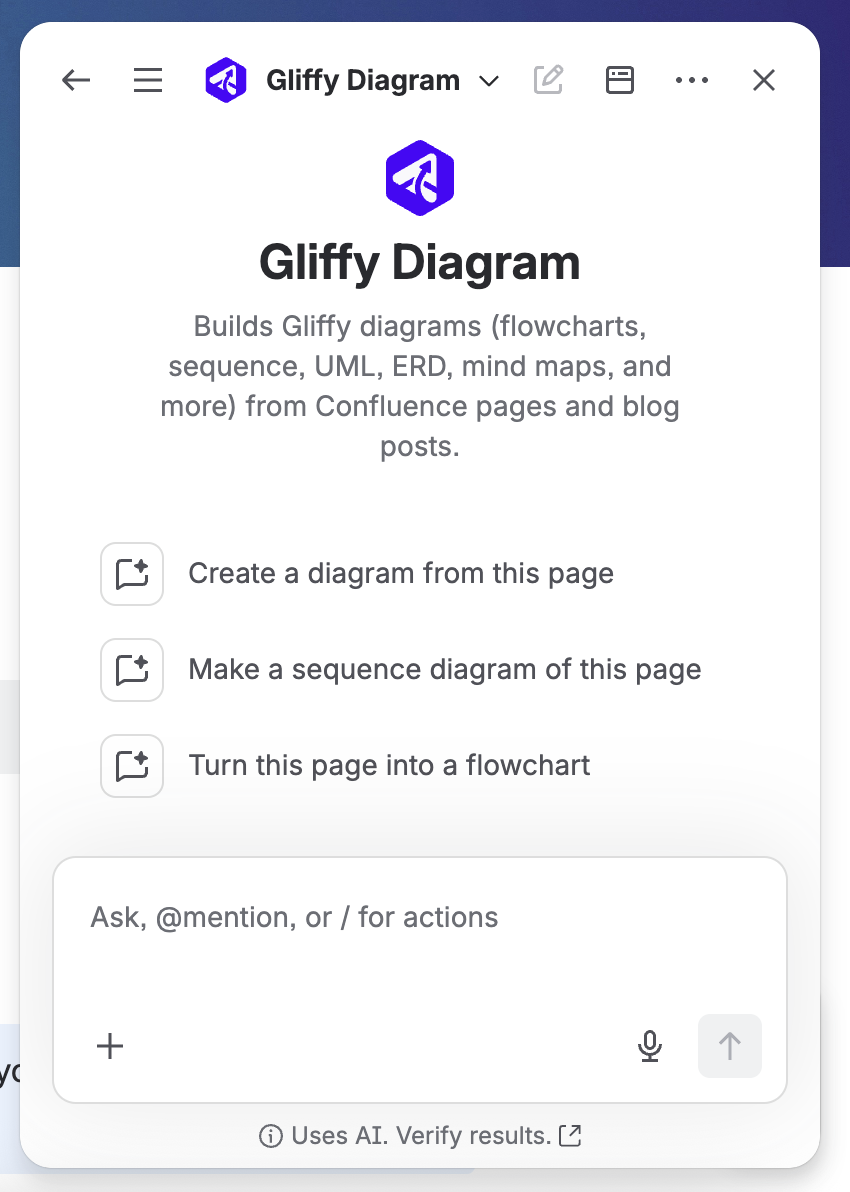
Task: Click the large Gliffy hexagon logo
Action: pos(420,178)
